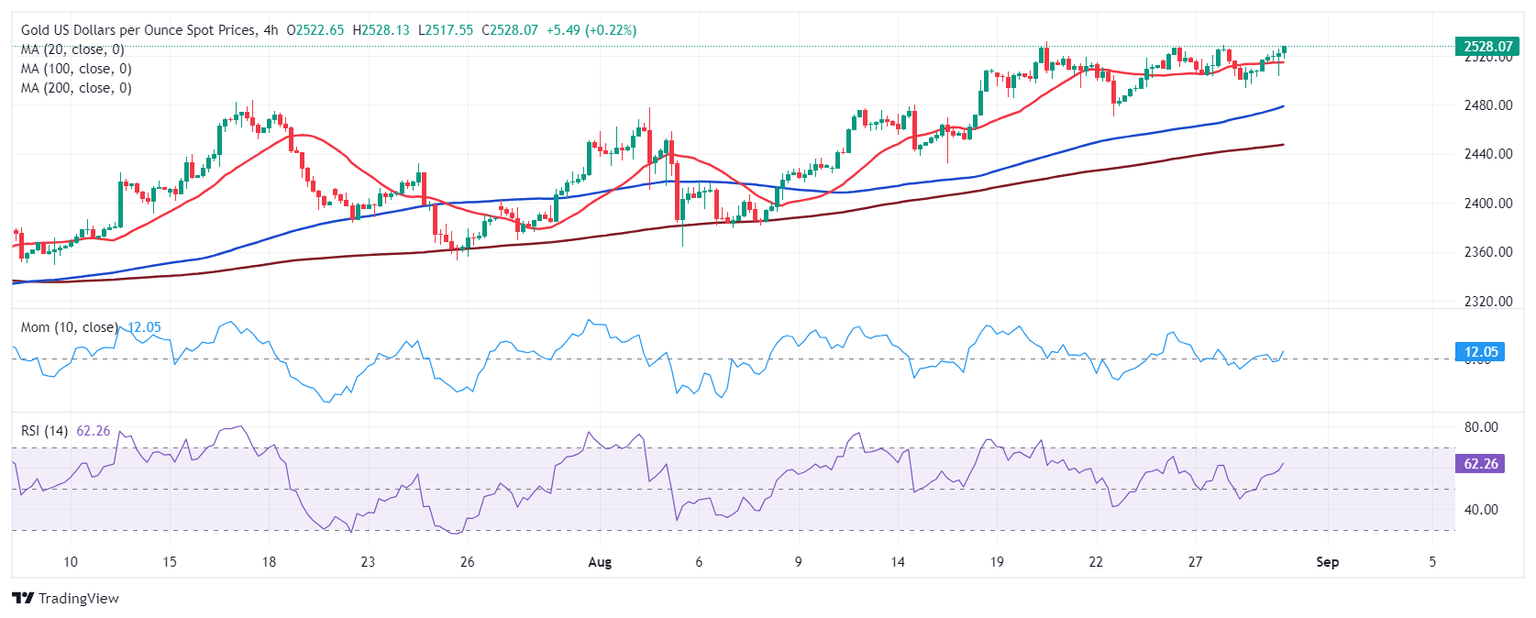Viewport: 1536px width, 618px height.
Task: Click the TradingView logo icon
Action: [23, 598]
